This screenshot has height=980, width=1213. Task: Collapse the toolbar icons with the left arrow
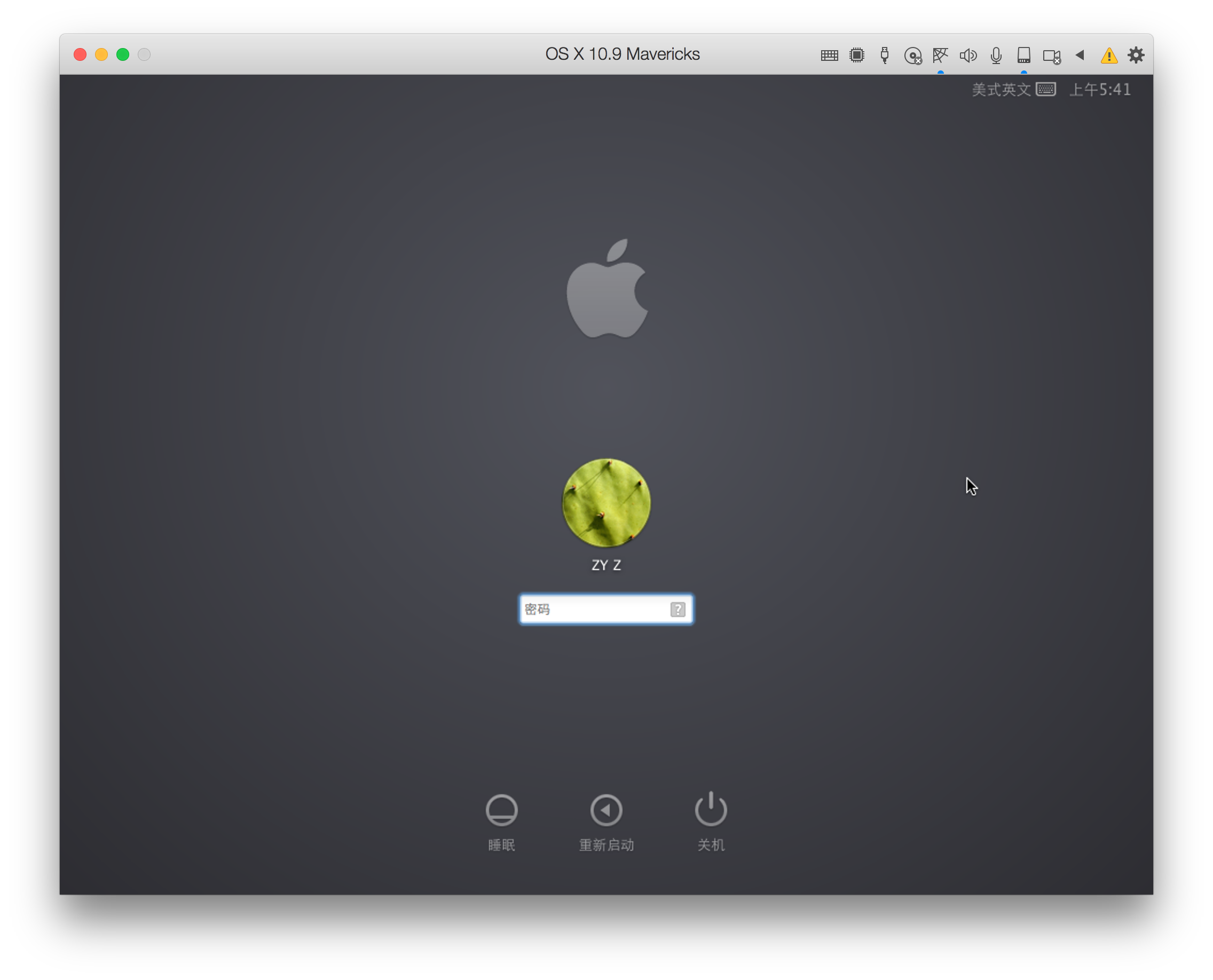tap(1080, 55)
